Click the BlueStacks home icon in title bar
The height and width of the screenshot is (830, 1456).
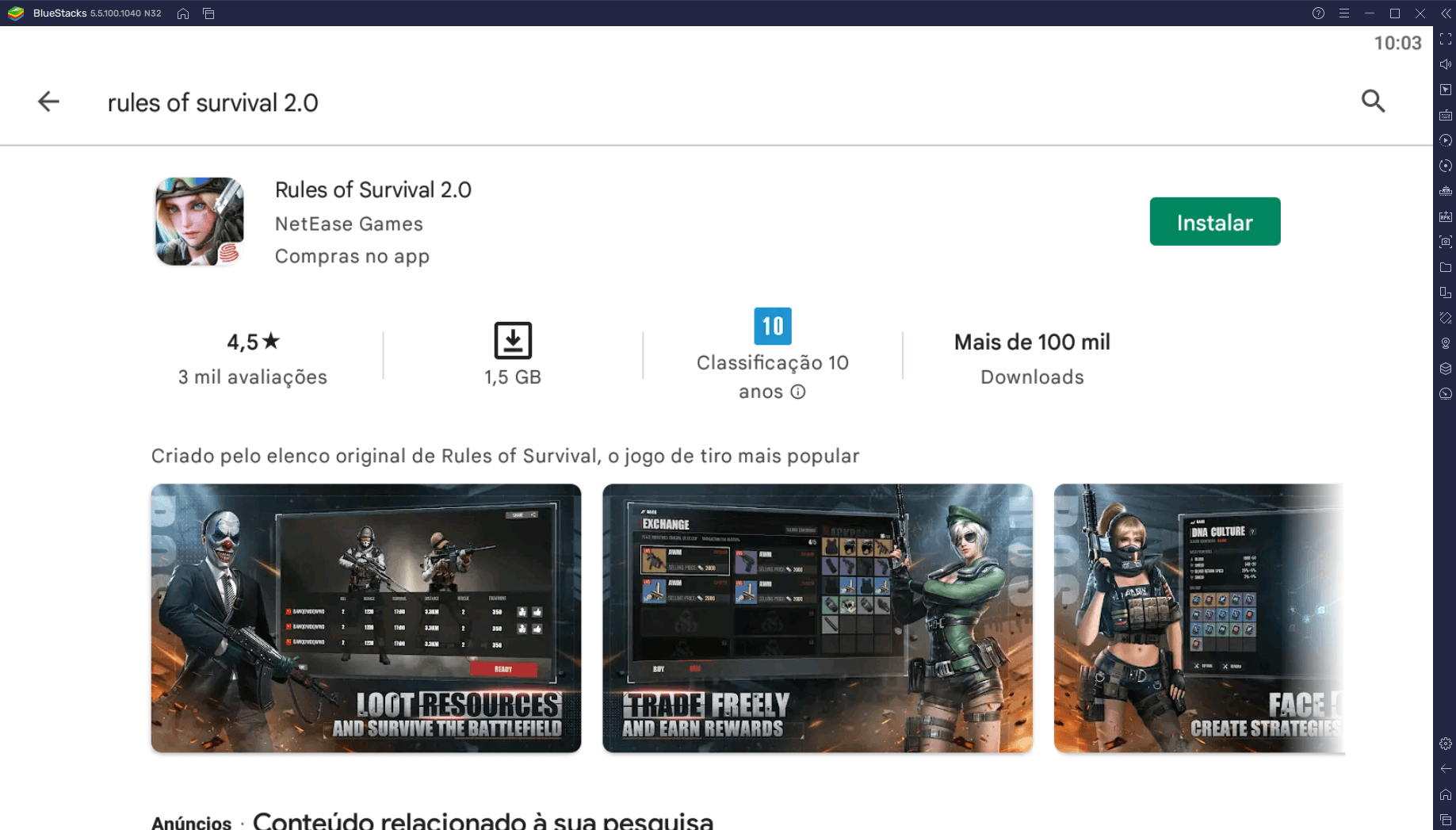(183, 13)
